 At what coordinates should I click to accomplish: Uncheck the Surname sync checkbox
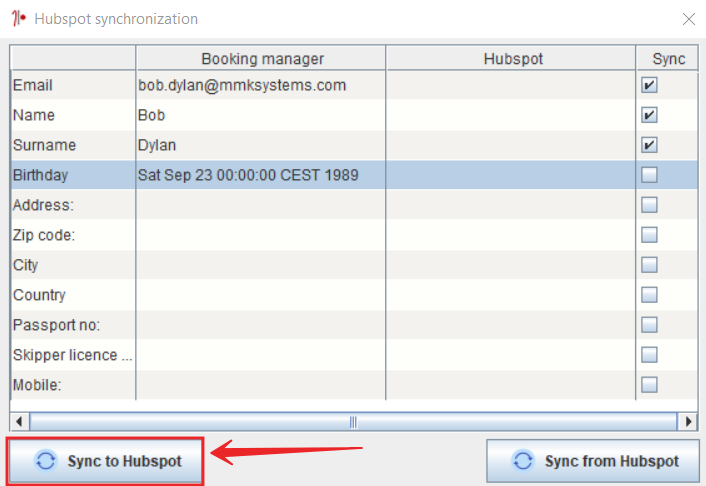point(649,145)
